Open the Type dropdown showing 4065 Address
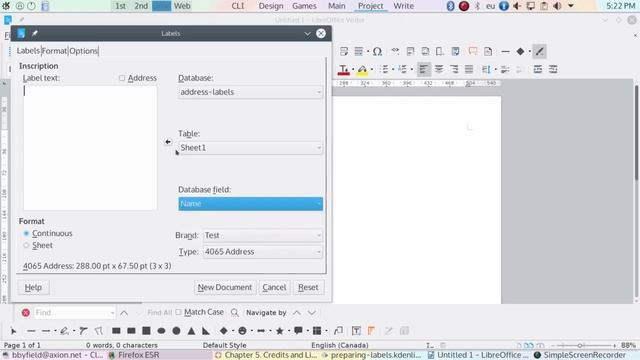The image size is (640, 360). click(262, 252)
